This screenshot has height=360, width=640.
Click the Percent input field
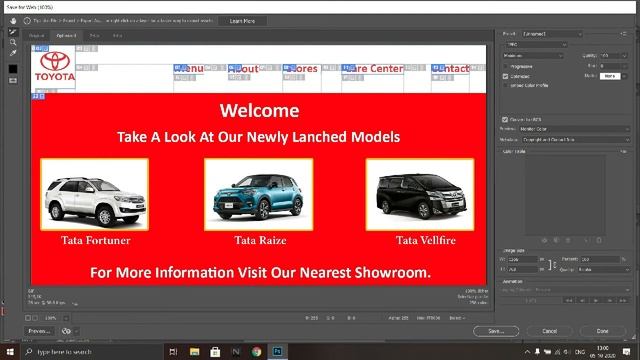pyautogui.click(x=600, y=259)
